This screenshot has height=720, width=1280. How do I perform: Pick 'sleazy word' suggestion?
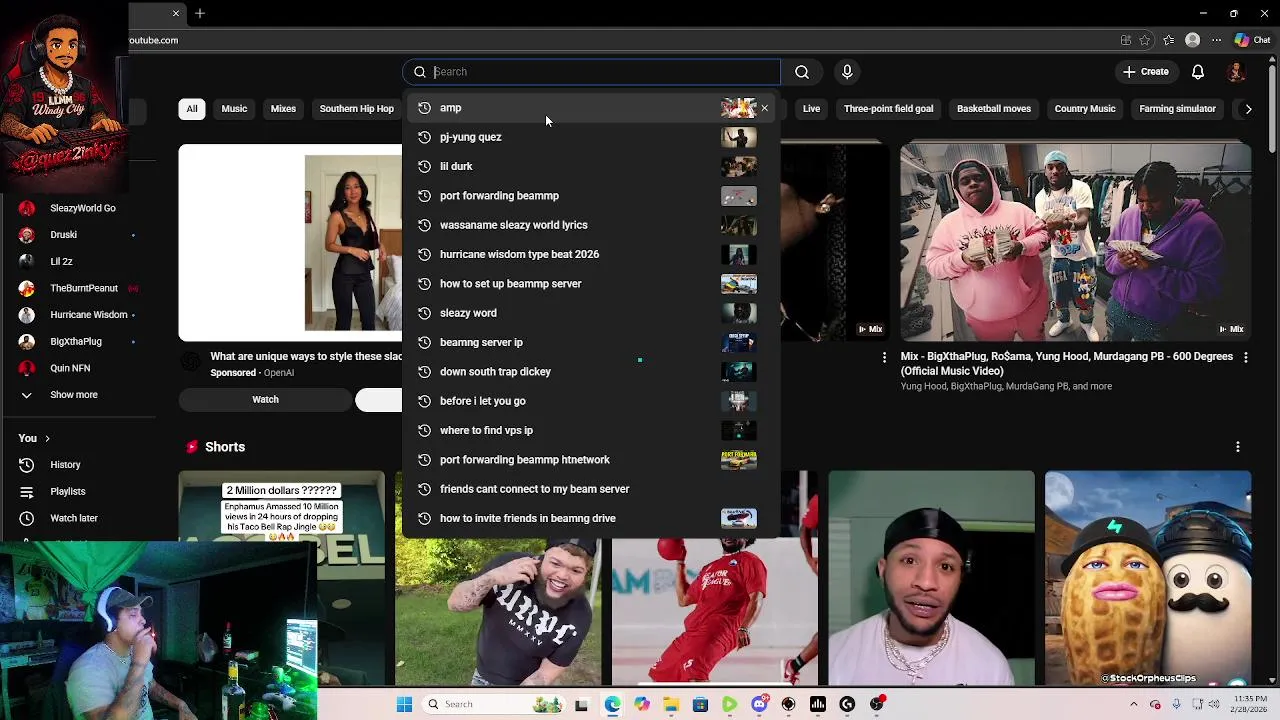(591, 313)
